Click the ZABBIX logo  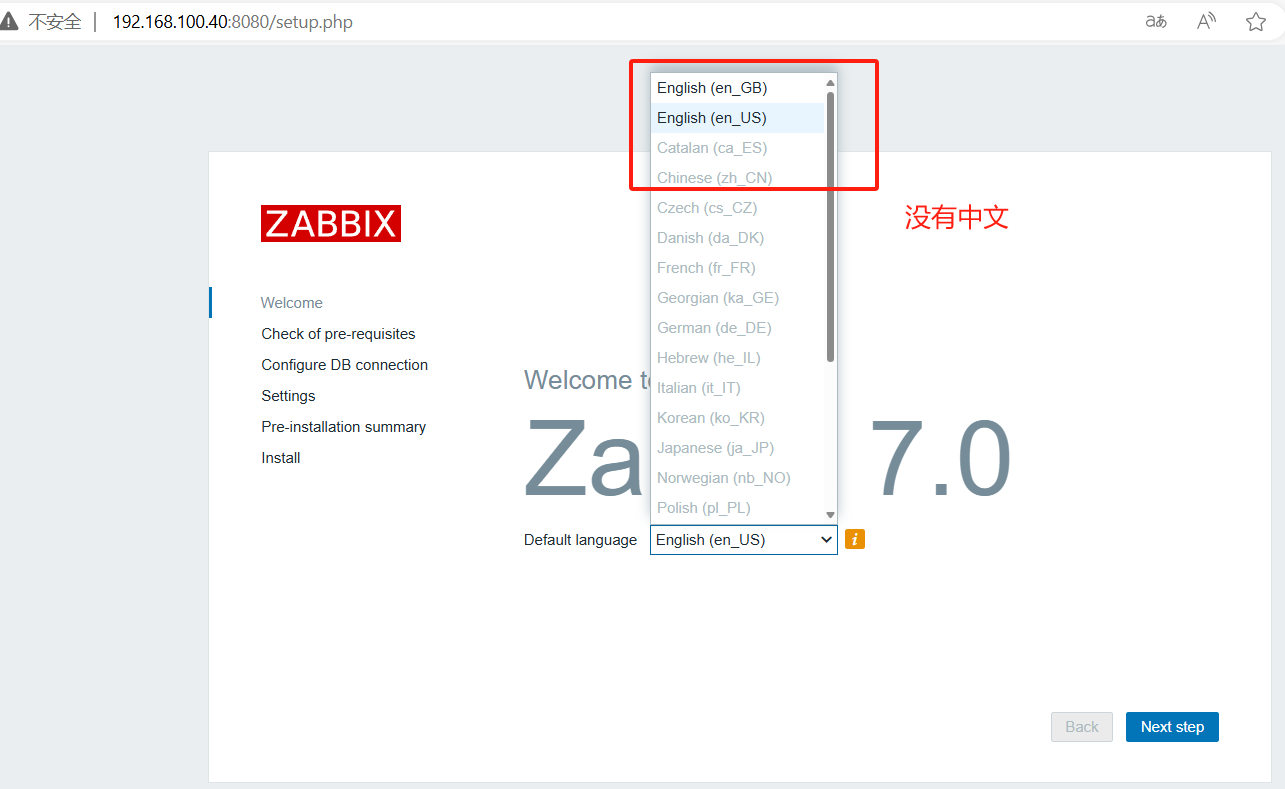(x=331, y=224)
